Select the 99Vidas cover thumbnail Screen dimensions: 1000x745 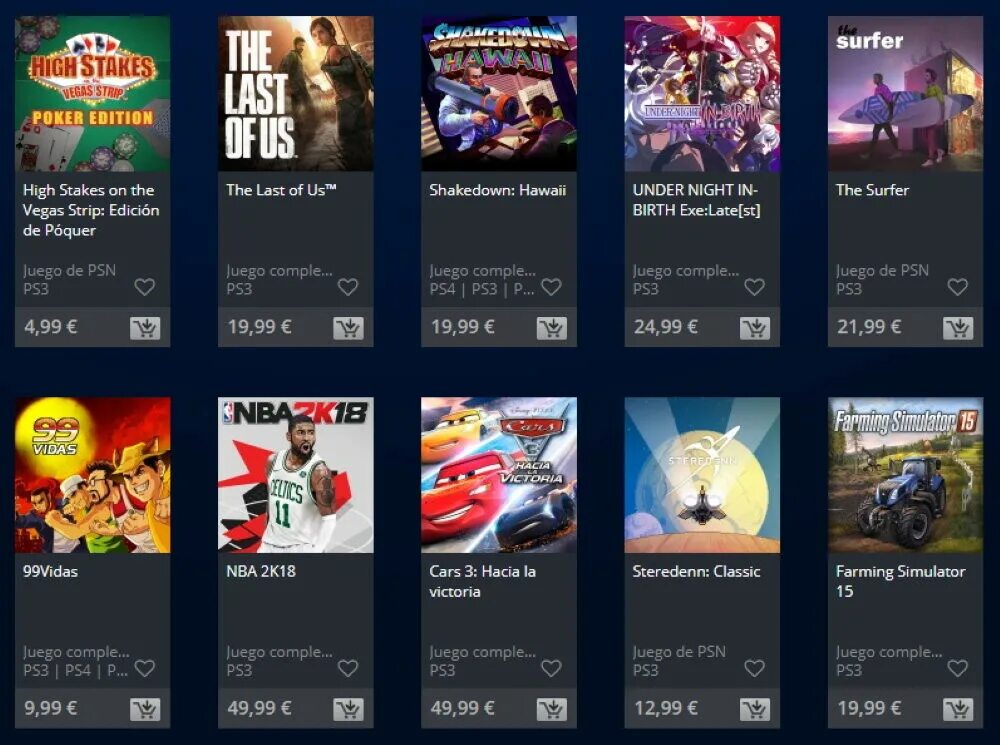click(92, 475)
